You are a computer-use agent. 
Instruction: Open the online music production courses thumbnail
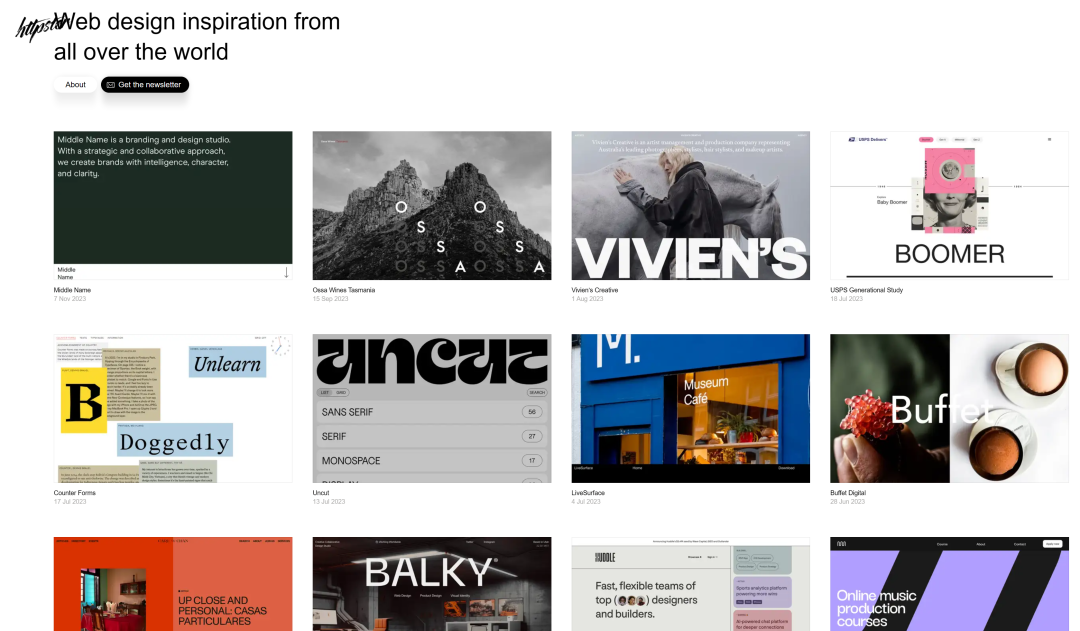click(949, 584)
